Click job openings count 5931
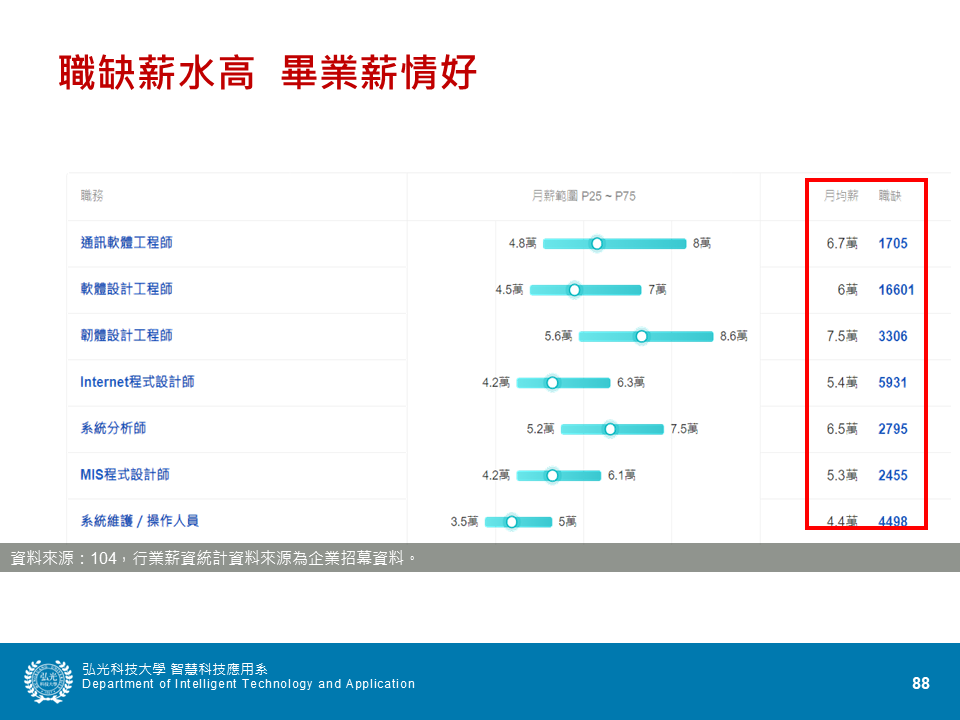960x720 pixels. [893, 383]
